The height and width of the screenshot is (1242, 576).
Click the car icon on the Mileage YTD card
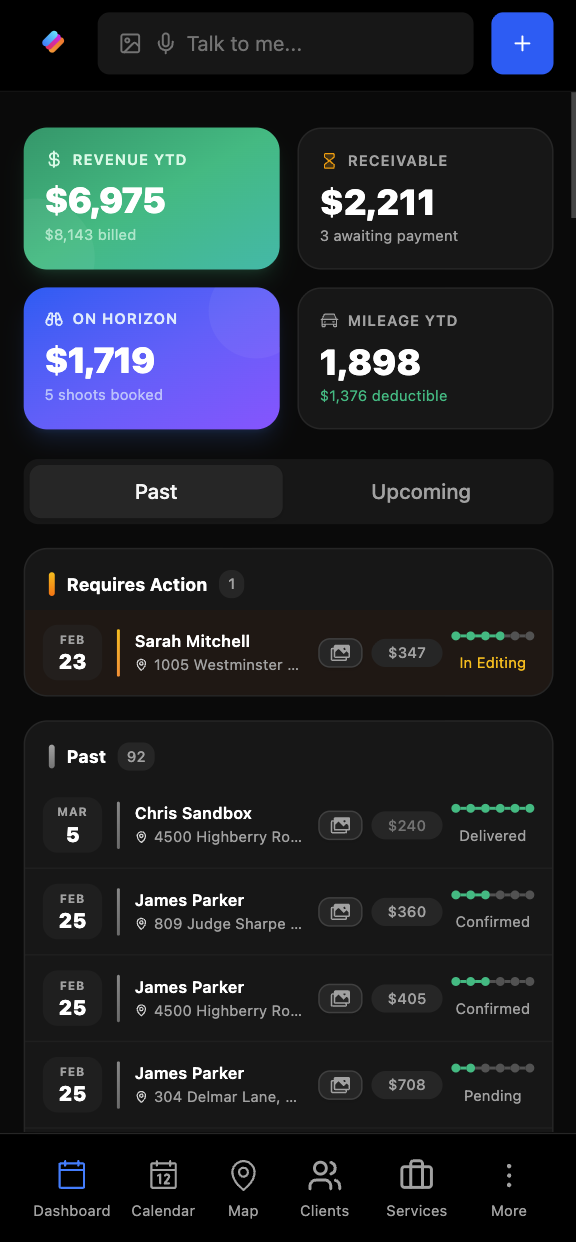click(330, 320)
